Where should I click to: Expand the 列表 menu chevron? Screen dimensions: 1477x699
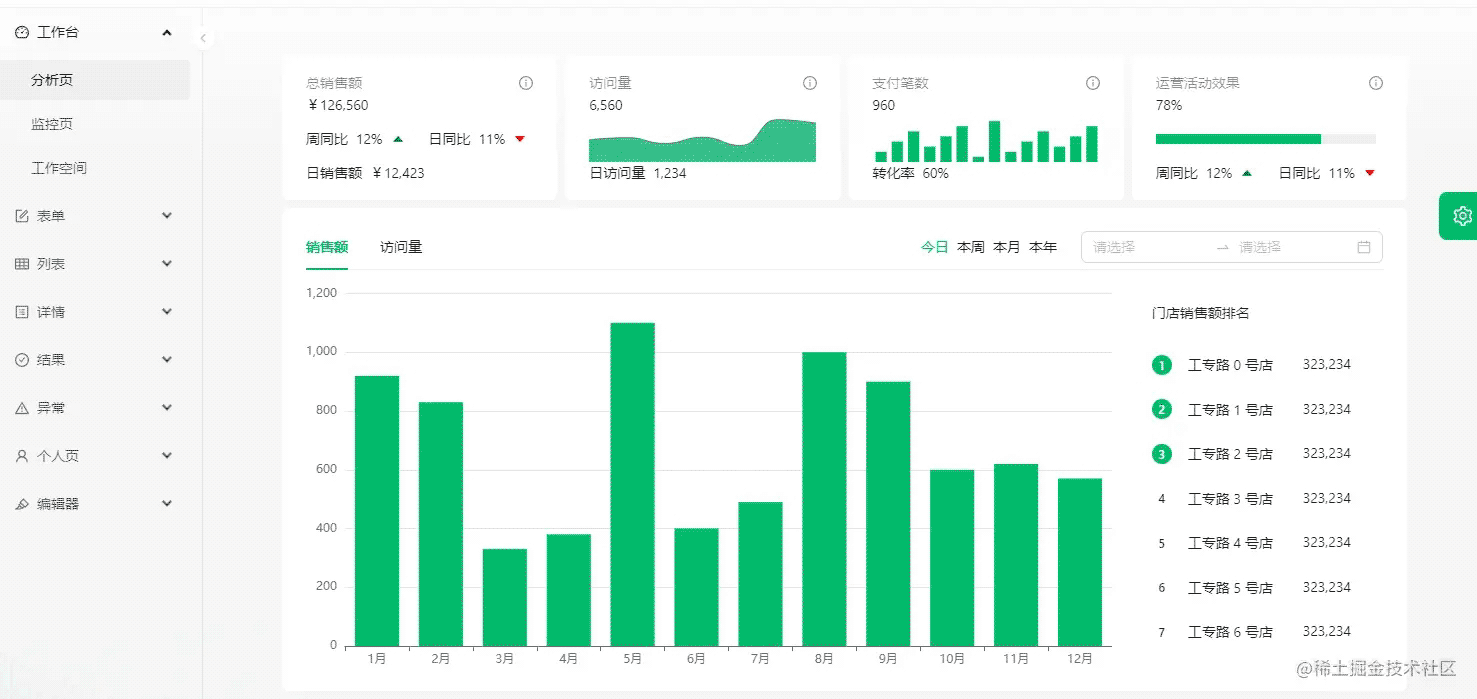click(x=167, y=264)
